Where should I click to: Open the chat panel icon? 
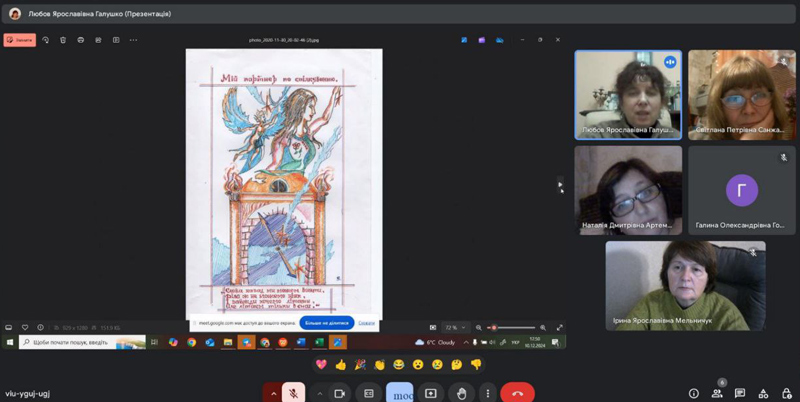(740, 393)
